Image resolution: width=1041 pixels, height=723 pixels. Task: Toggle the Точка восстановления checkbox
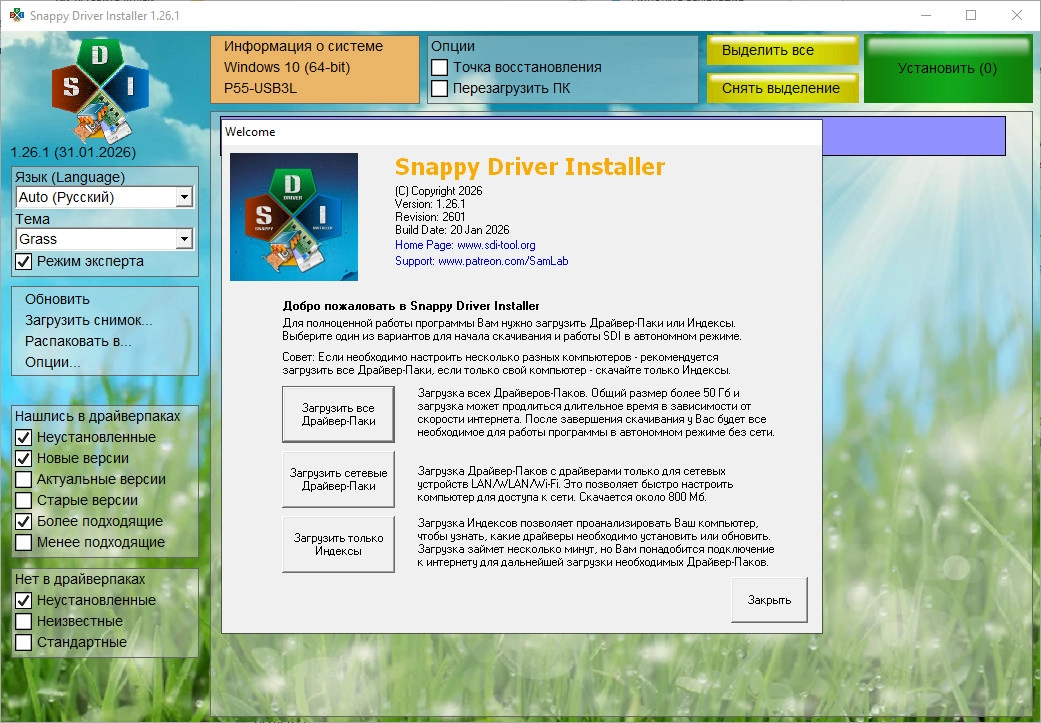click(440, 67)
